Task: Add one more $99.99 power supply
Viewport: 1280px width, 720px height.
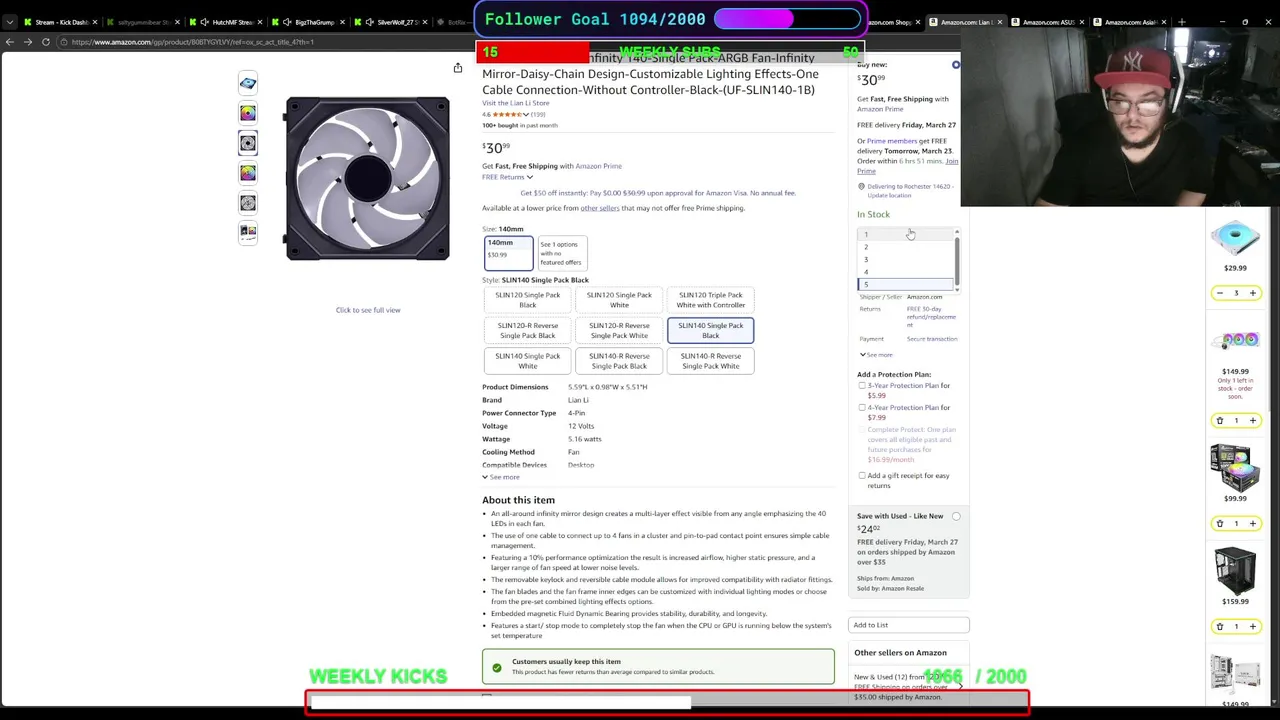Action: tap(1252, 523)
